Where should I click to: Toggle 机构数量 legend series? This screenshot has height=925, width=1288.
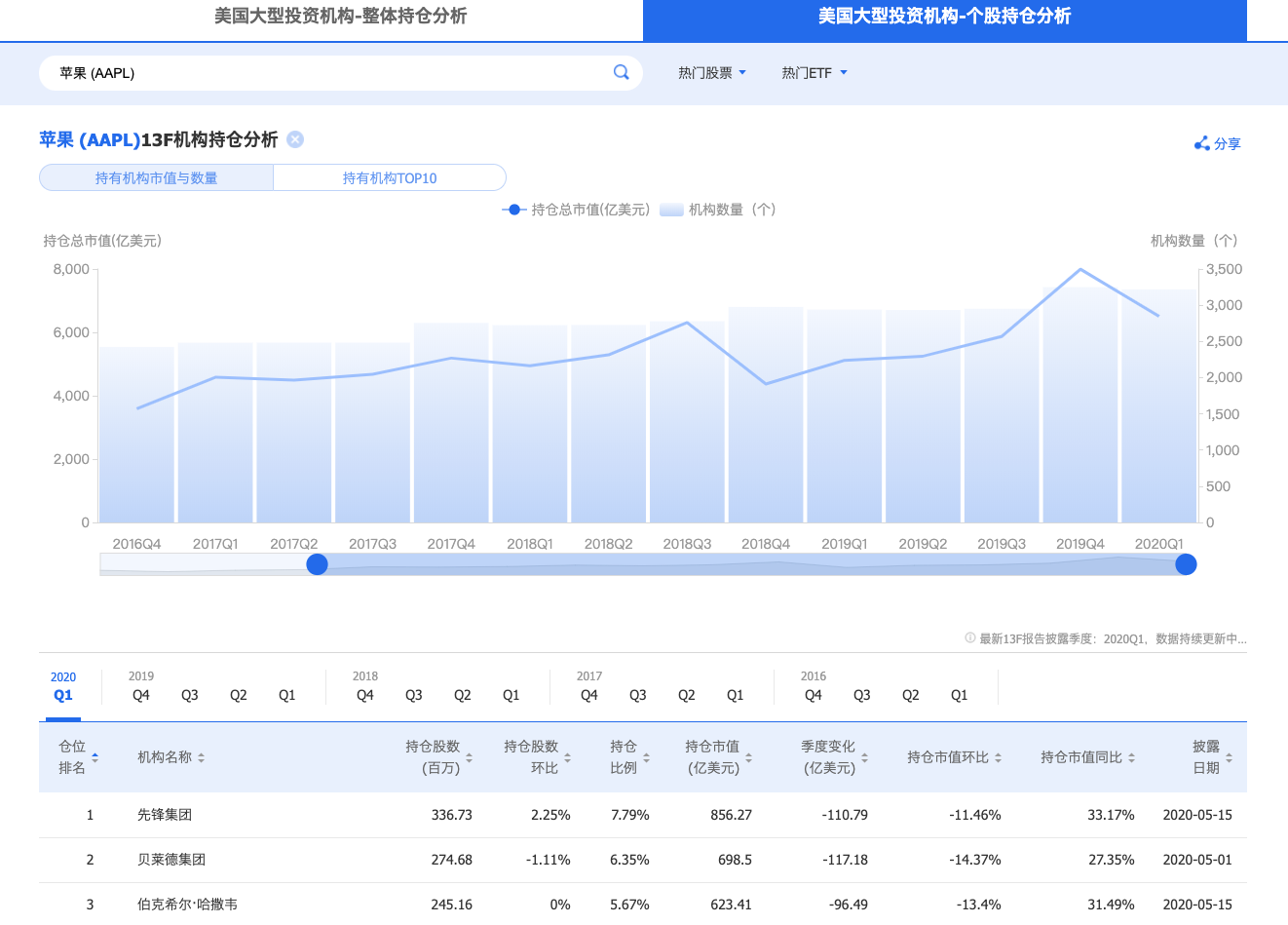point(717,210)
